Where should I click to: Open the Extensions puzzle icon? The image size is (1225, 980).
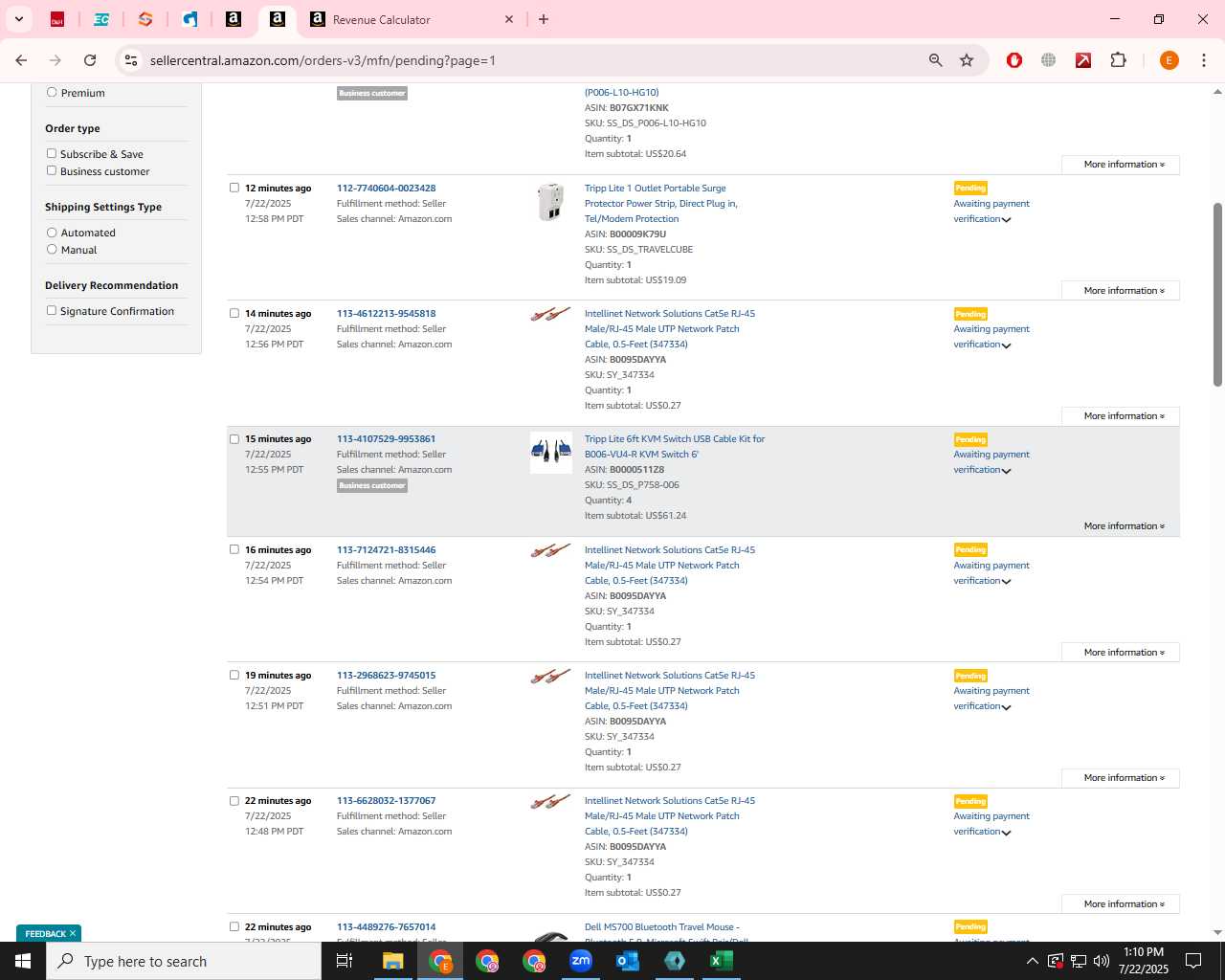(x=1118, y=60)
